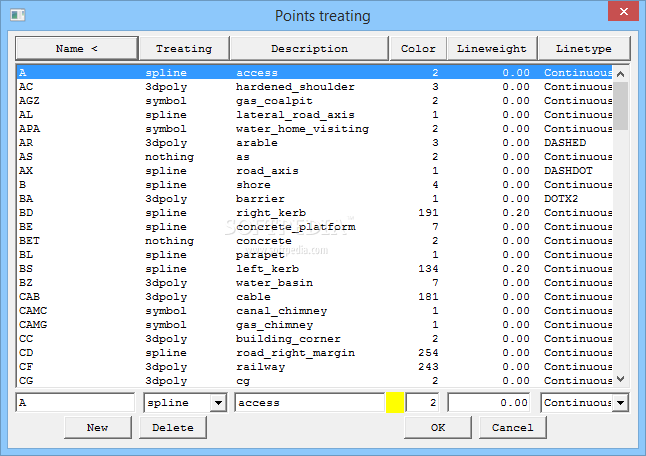Click the New button

pos(98,428)
